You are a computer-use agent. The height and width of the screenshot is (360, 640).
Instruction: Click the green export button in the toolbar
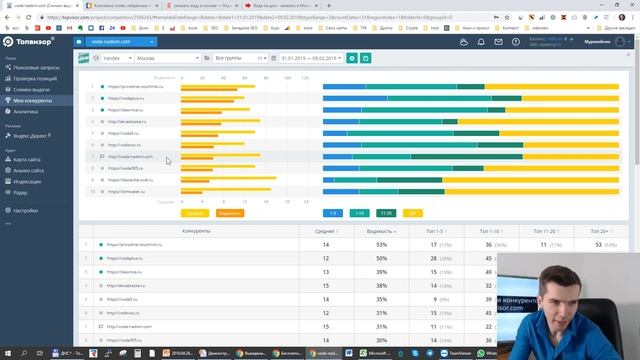[366, 58]
